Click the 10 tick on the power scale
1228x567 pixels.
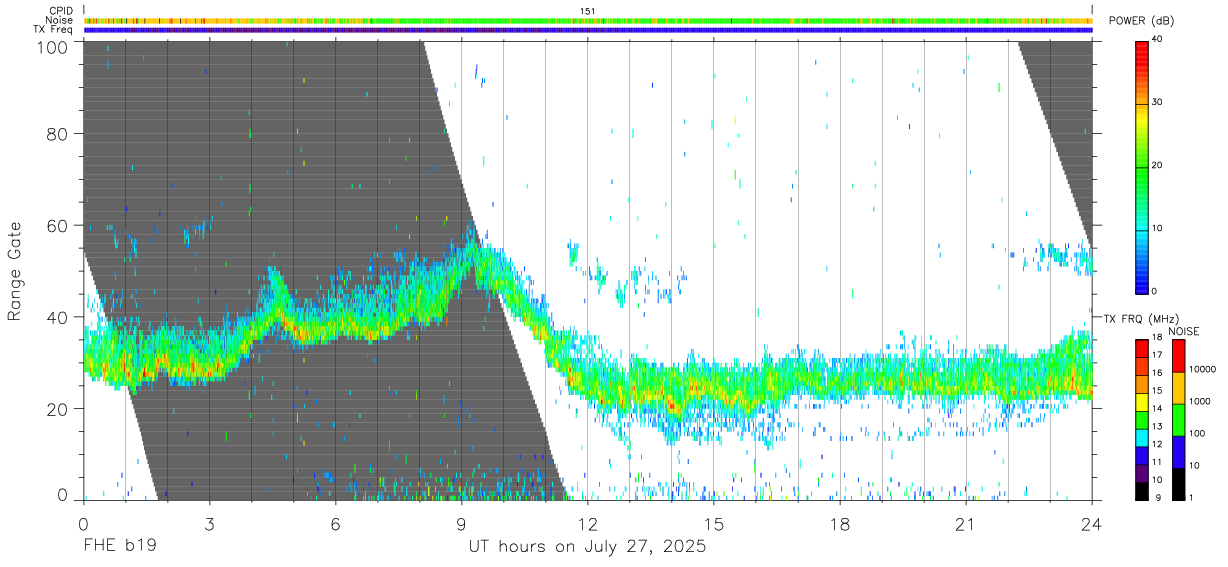tap(1158, 229)
